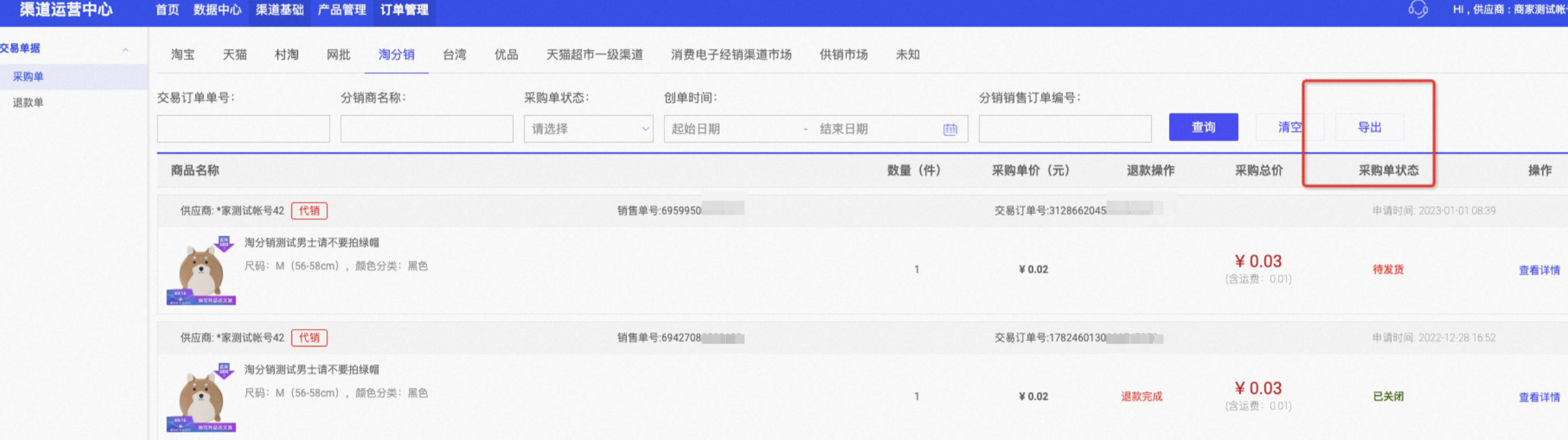Switch to the 供销市场 tab
The width and height of the screenshot is (1568, 440).
click(x=843, y=55)
